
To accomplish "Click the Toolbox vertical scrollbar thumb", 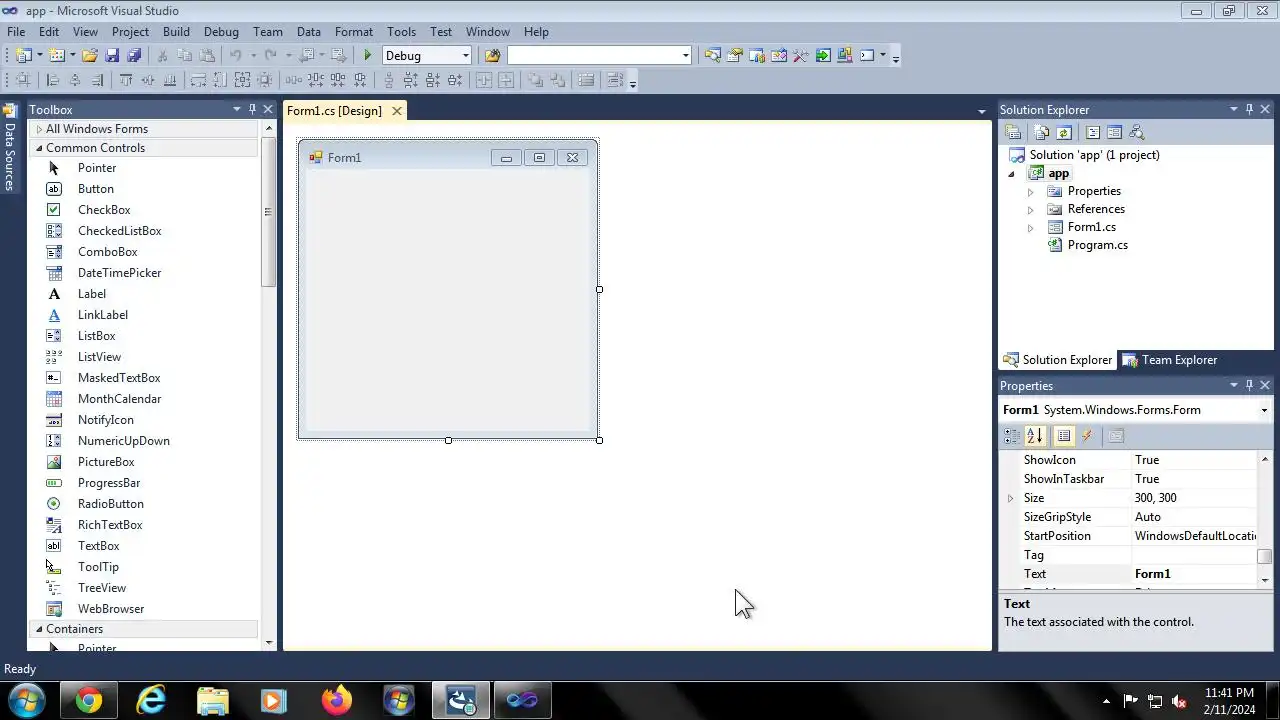I will point(268,212).
